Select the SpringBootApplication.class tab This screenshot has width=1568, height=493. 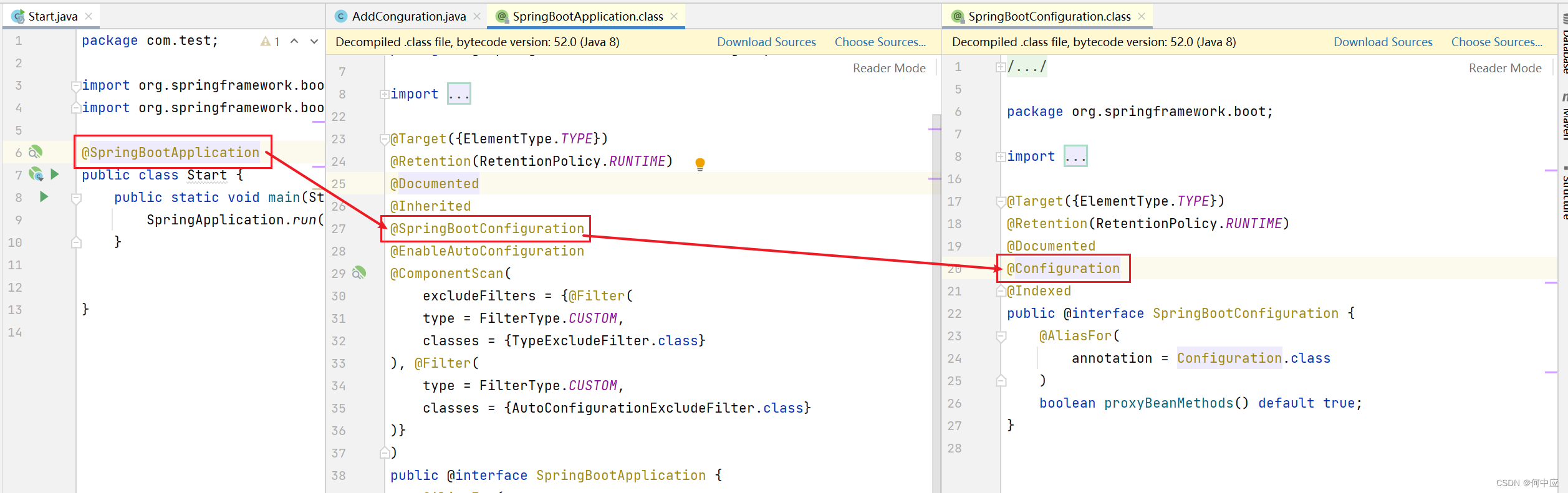click(x=587, y=16)
